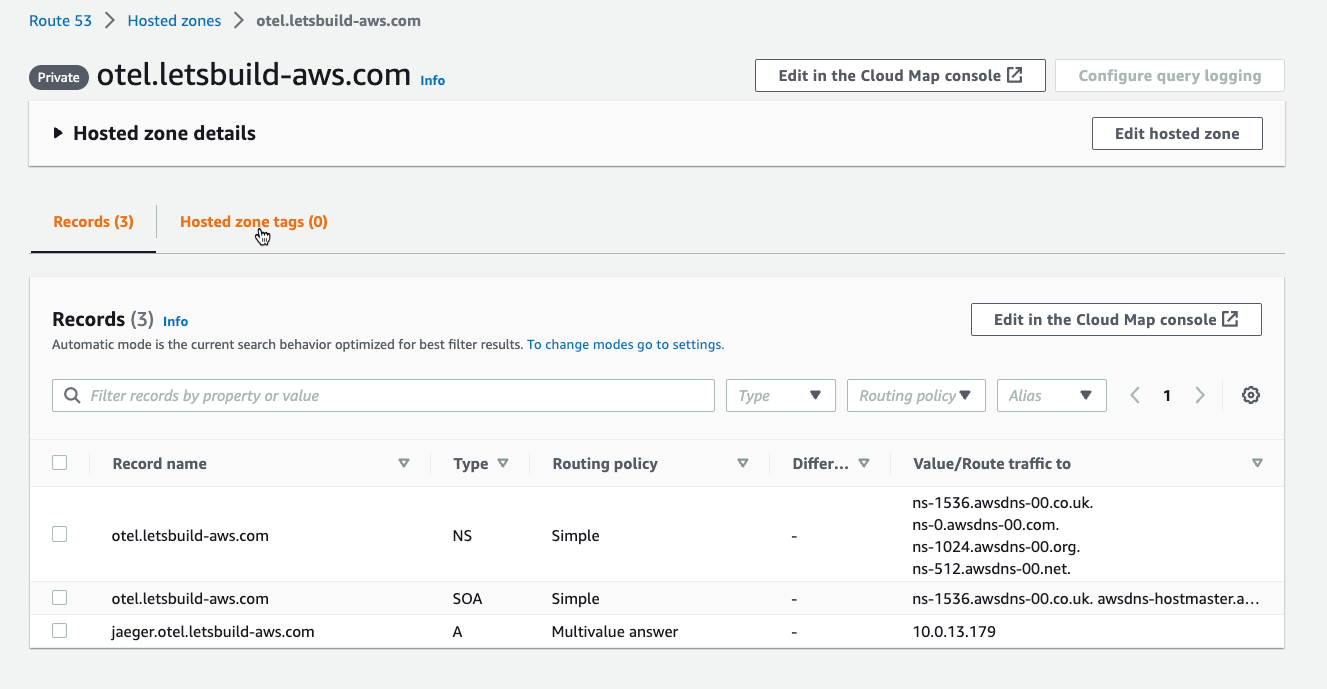Switch to Records (3) tab

(x=93, y=221)
